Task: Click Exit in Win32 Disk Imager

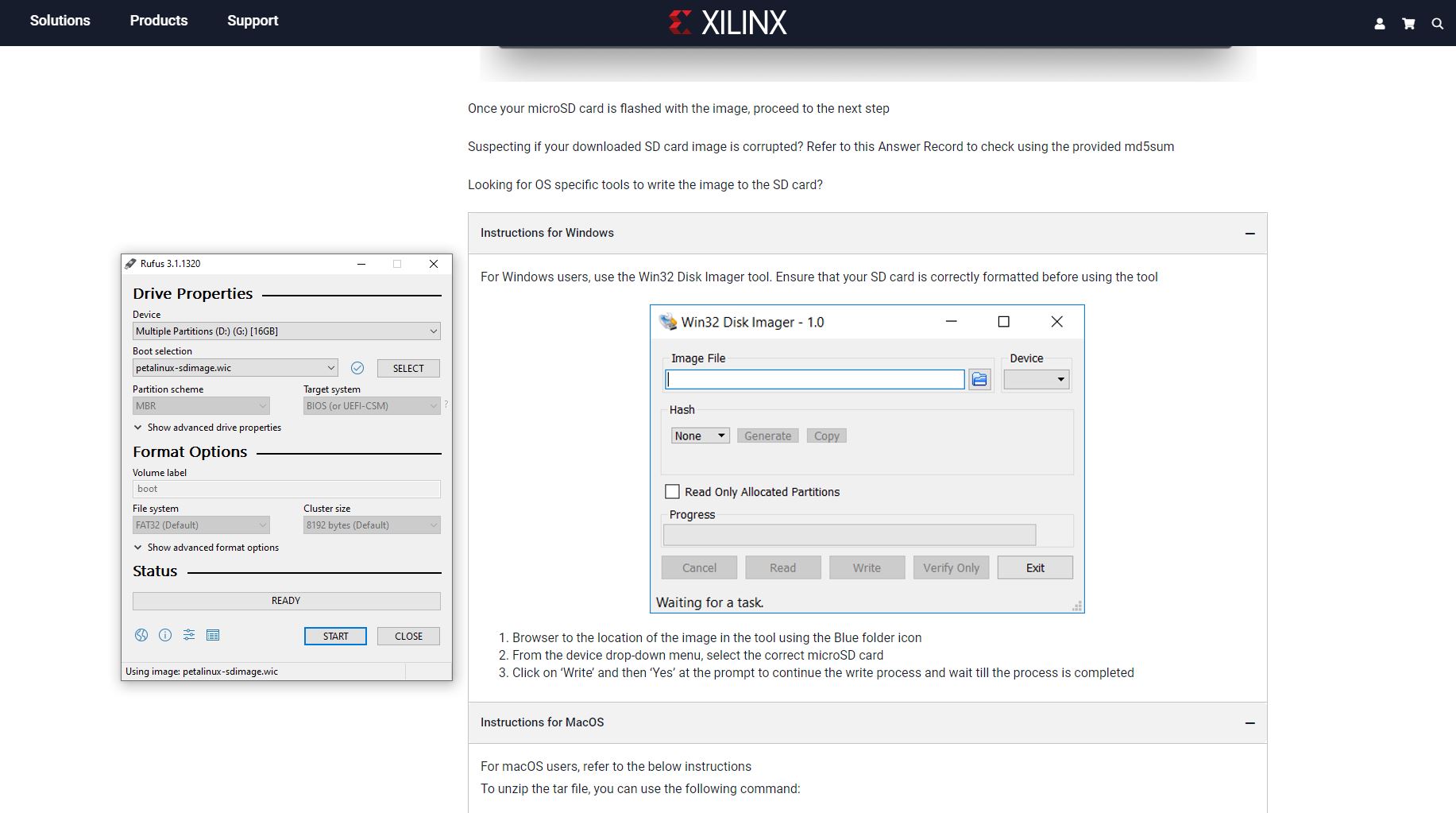Action: (x=1035, y=567)
